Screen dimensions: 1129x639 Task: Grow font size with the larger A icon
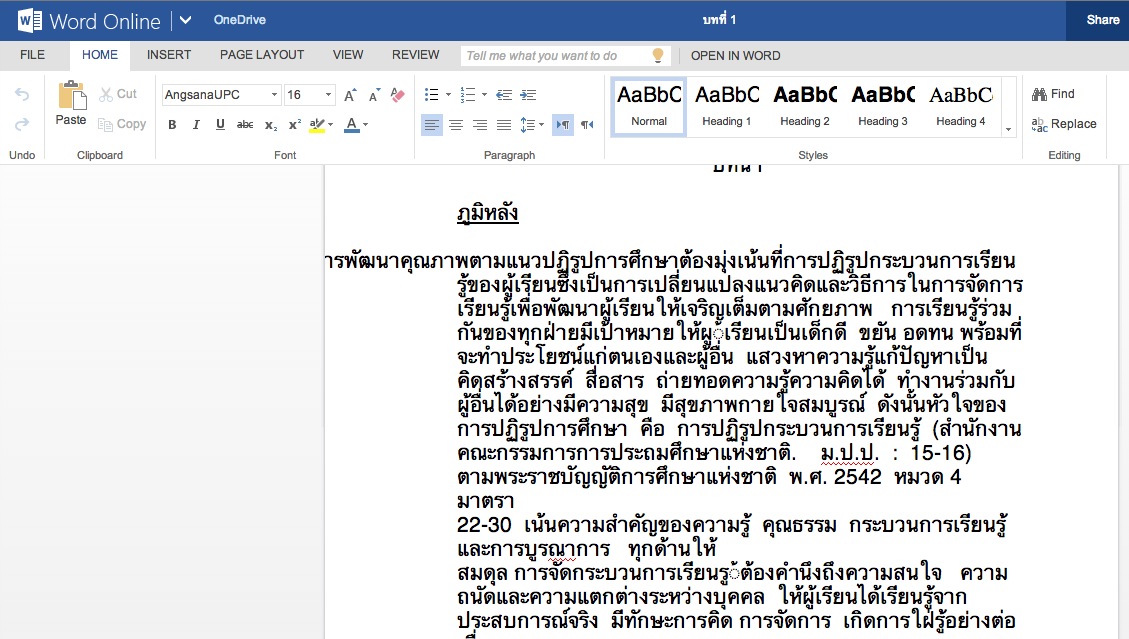[350, 96]
